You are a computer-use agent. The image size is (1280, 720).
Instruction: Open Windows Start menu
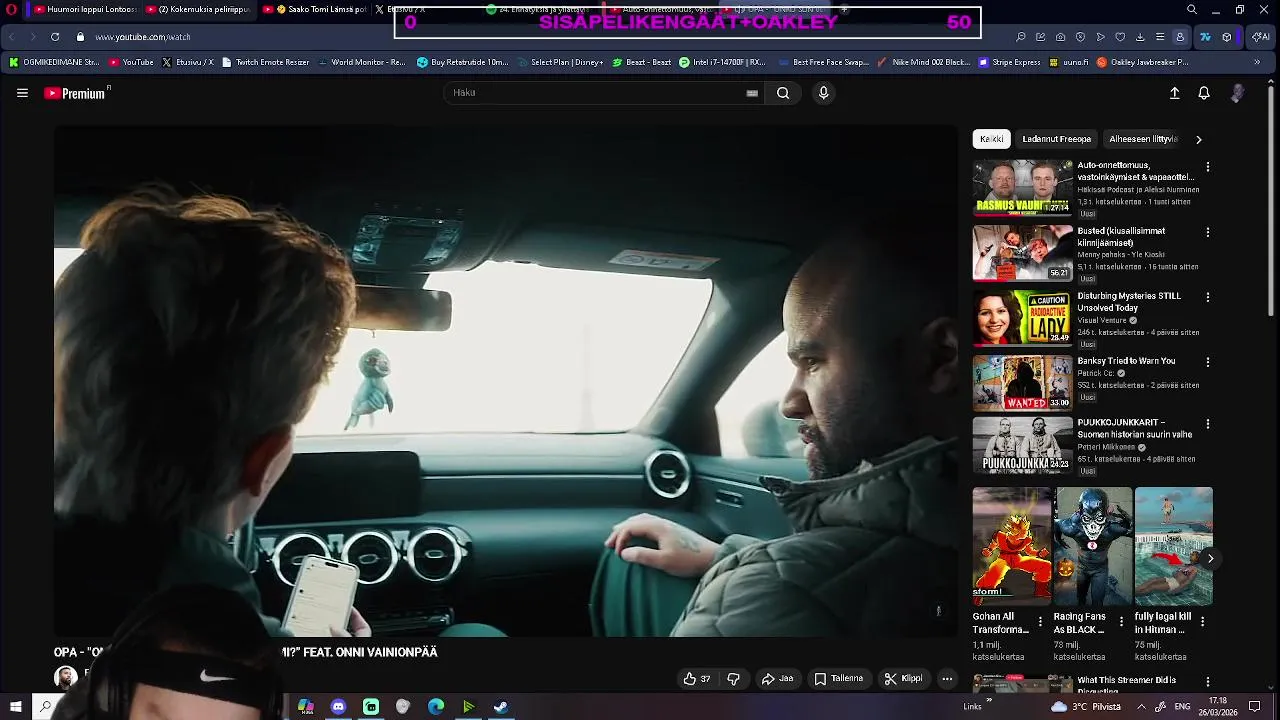coord(15,707)
